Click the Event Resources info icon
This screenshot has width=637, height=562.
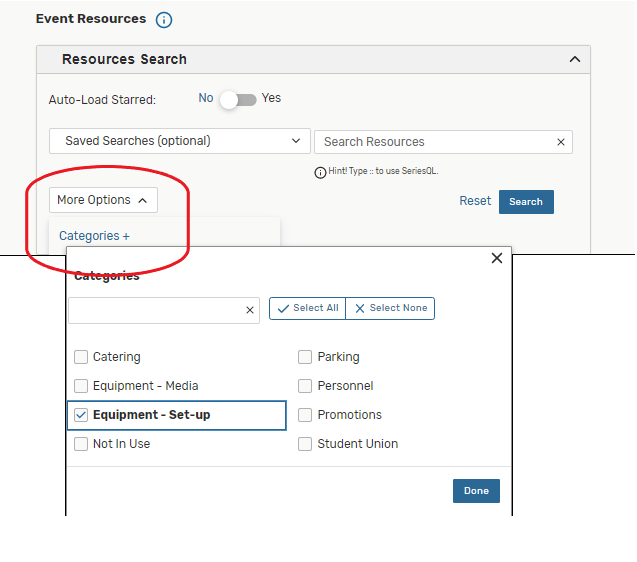(x=164, y=20)
